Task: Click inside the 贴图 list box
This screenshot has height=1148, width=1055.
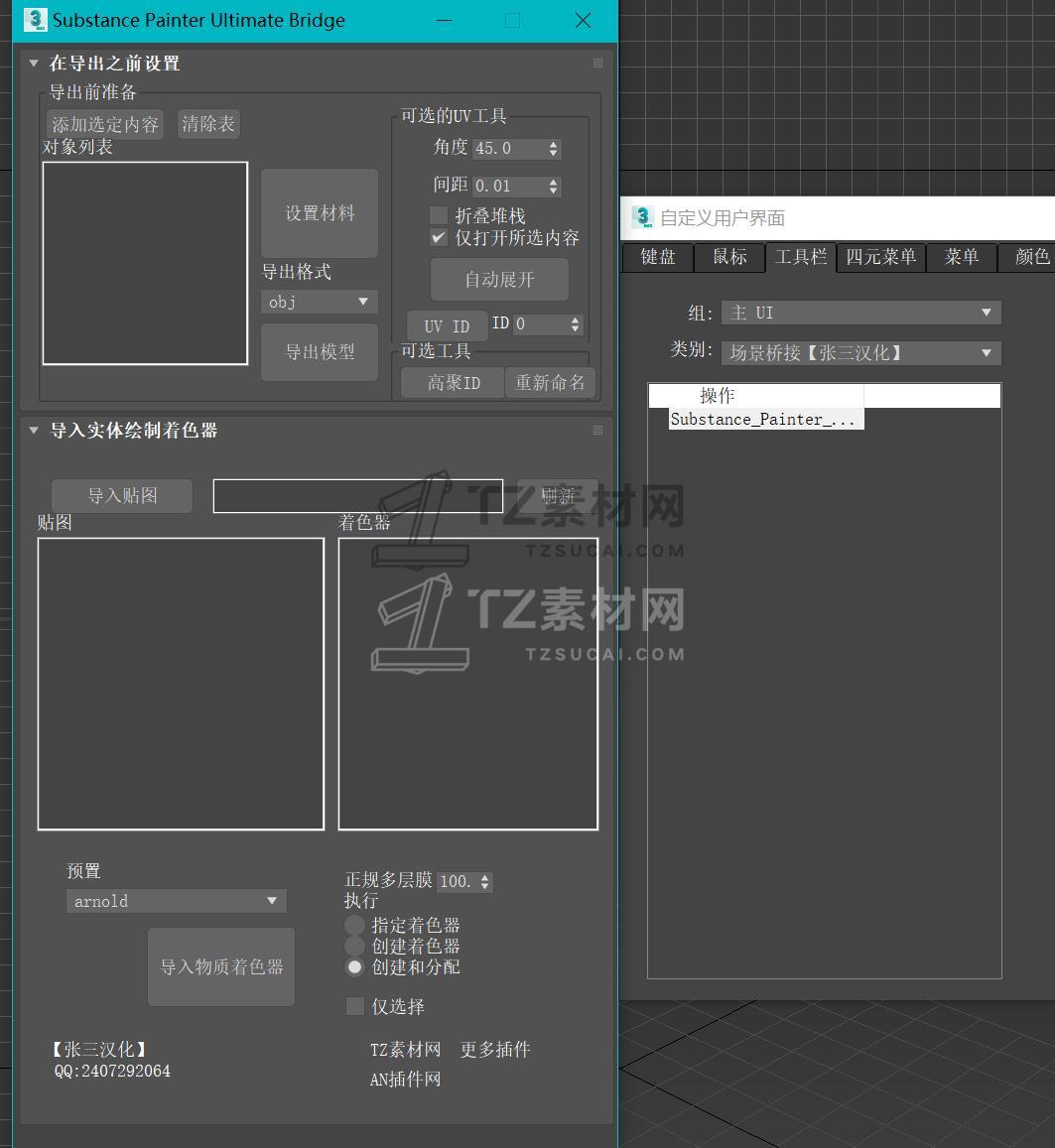Action: [x=181, y=684]
